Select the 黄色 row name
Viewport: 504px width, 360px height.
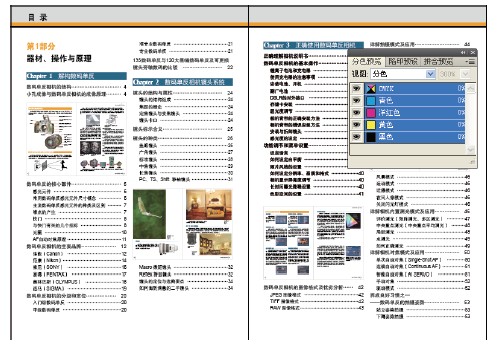tap(386, 125)
